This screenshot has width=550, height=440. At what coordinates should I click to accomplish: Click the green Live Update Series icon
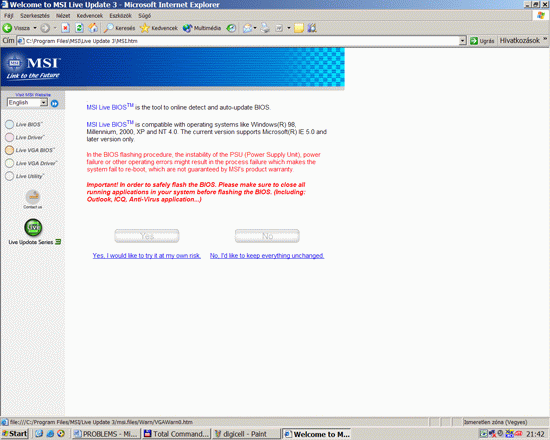pyautogui.click(x=33, y=227)
